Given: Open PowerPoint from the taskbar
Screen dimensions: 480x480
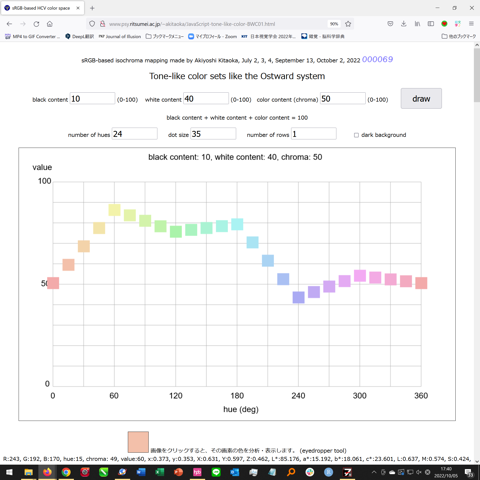Looking at the screenshot, I should click(x=179, y=472).
